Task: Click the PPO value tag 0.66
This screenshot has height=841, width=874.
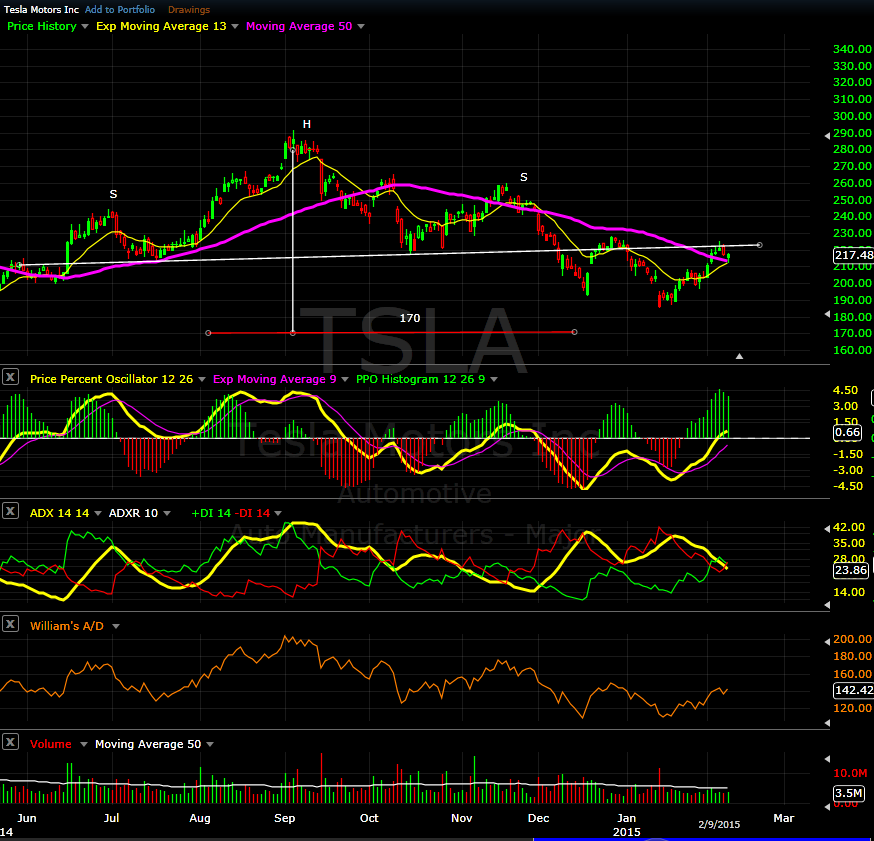Action: pos(847,432)
